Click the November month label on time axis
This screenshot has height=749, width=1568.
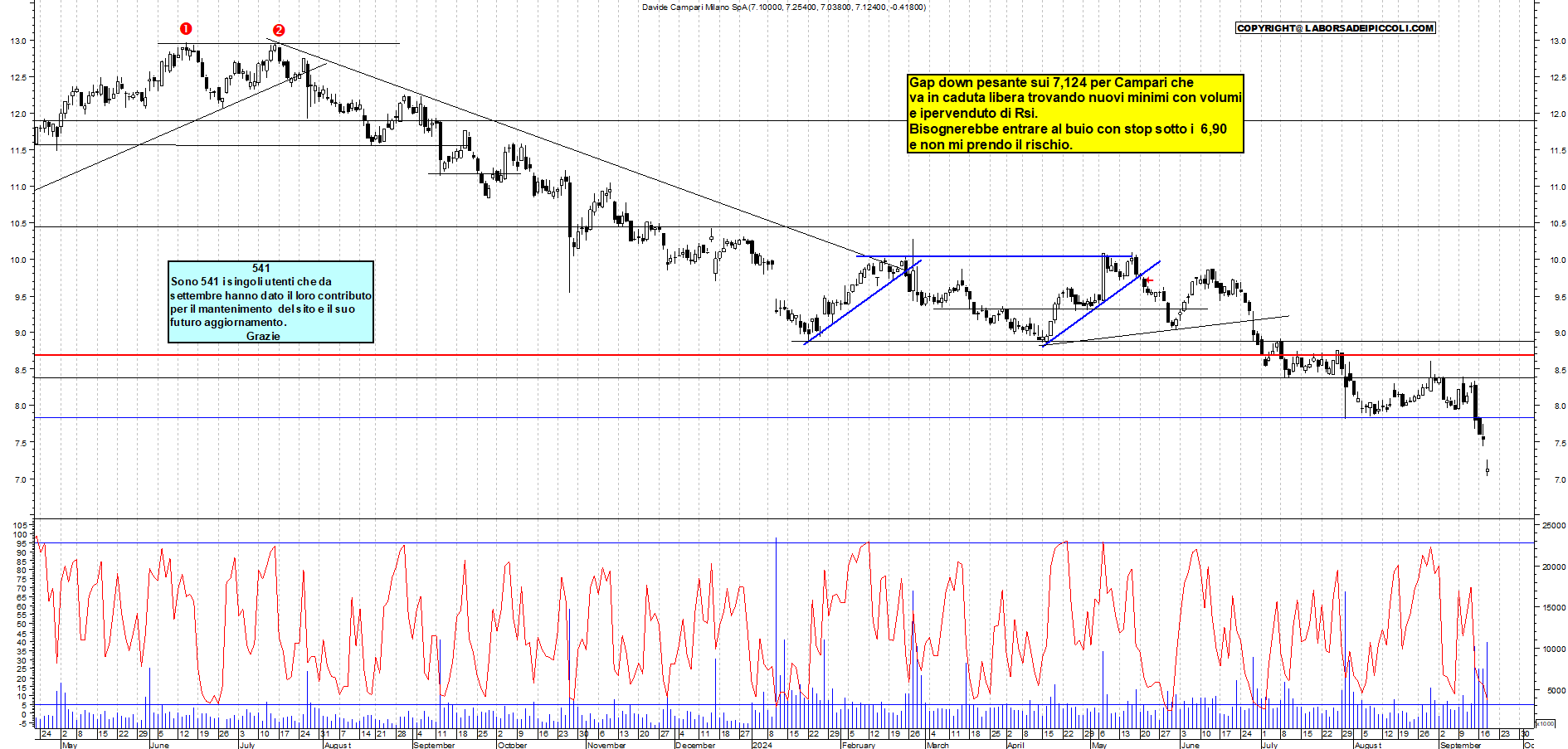tap(606, 745)
